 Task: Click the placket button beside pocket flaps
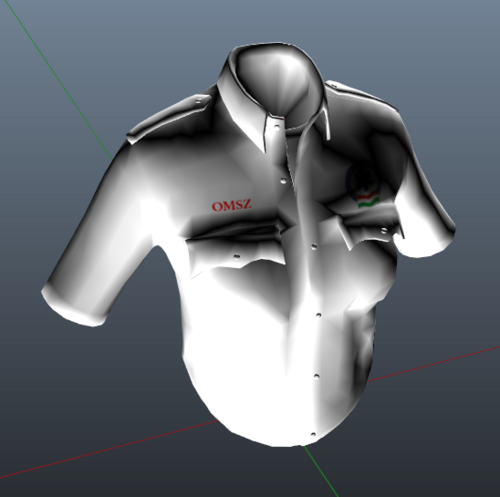[x=314, y=246]
